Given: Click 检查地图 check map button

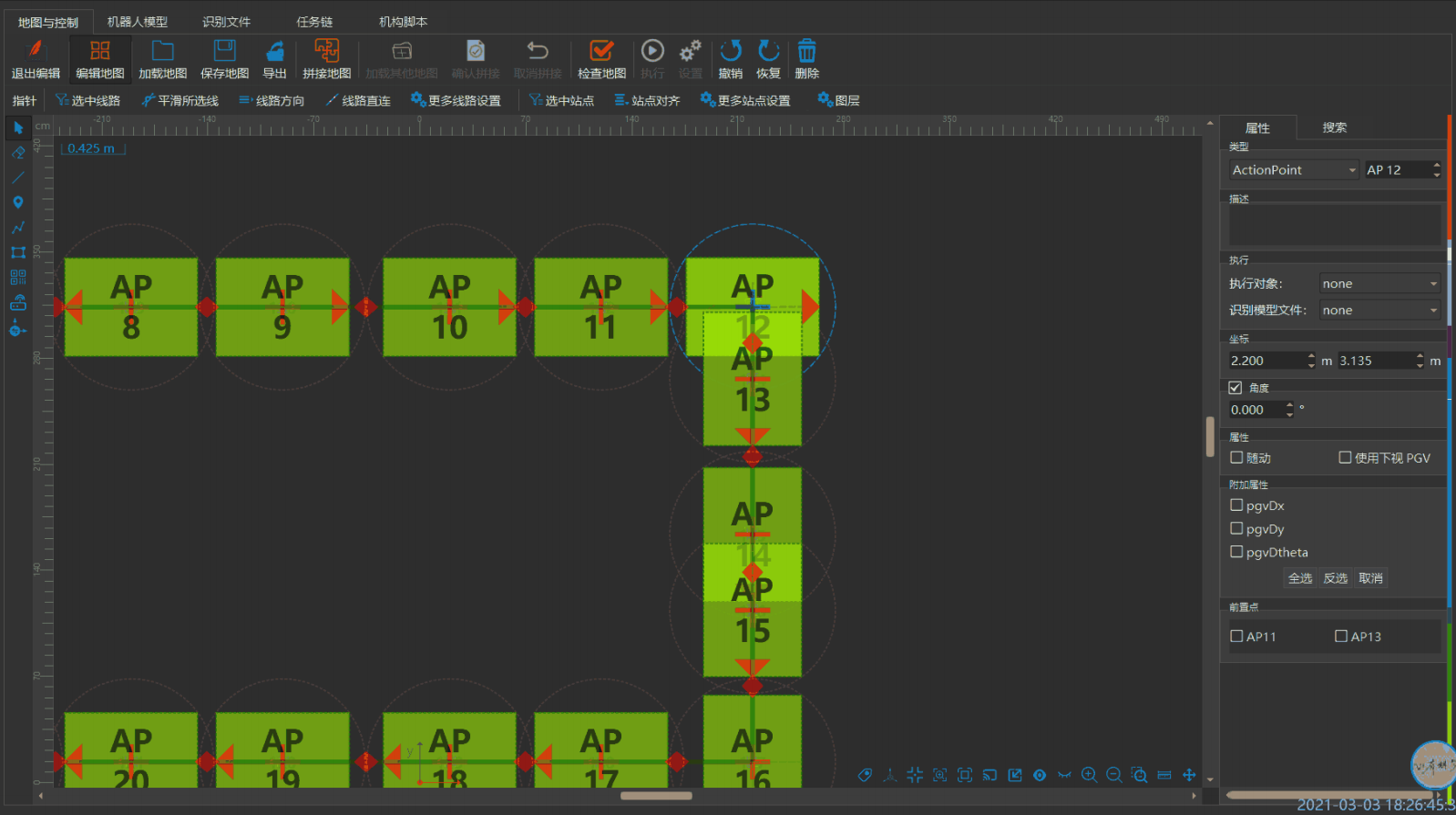Looking at the screenshot, I should (602, 59).
